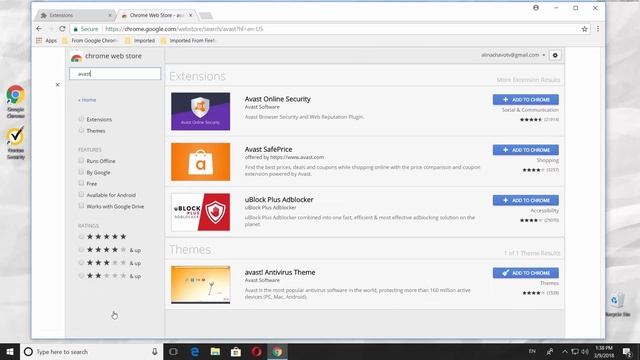Image resolution: width=640 pixels, height=360 pixels.
Task: Select the four stars & up rating
Action: point(81,249)
